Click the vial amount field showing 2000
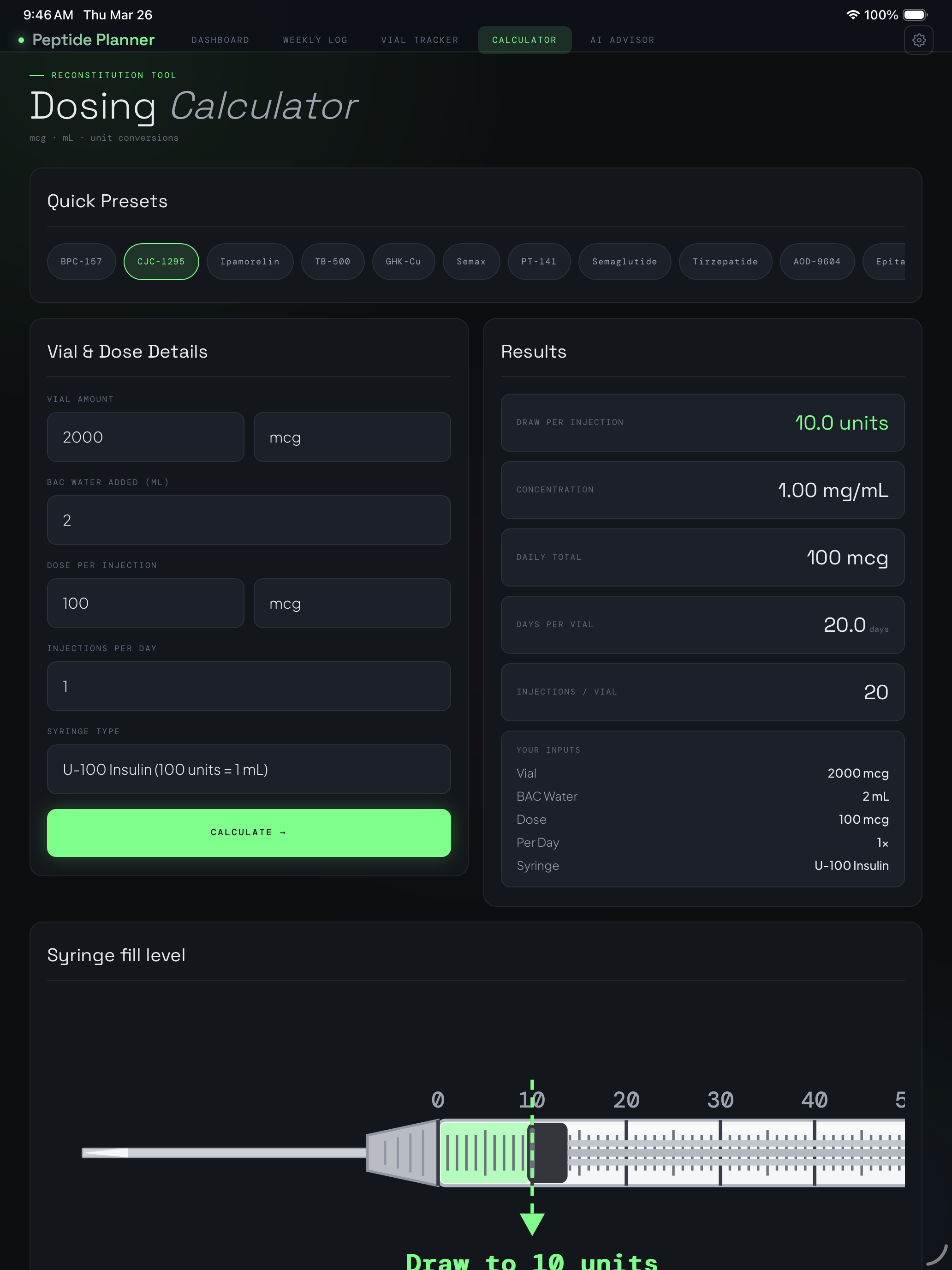Viewport: 952px width, 1270px height. 146,437
